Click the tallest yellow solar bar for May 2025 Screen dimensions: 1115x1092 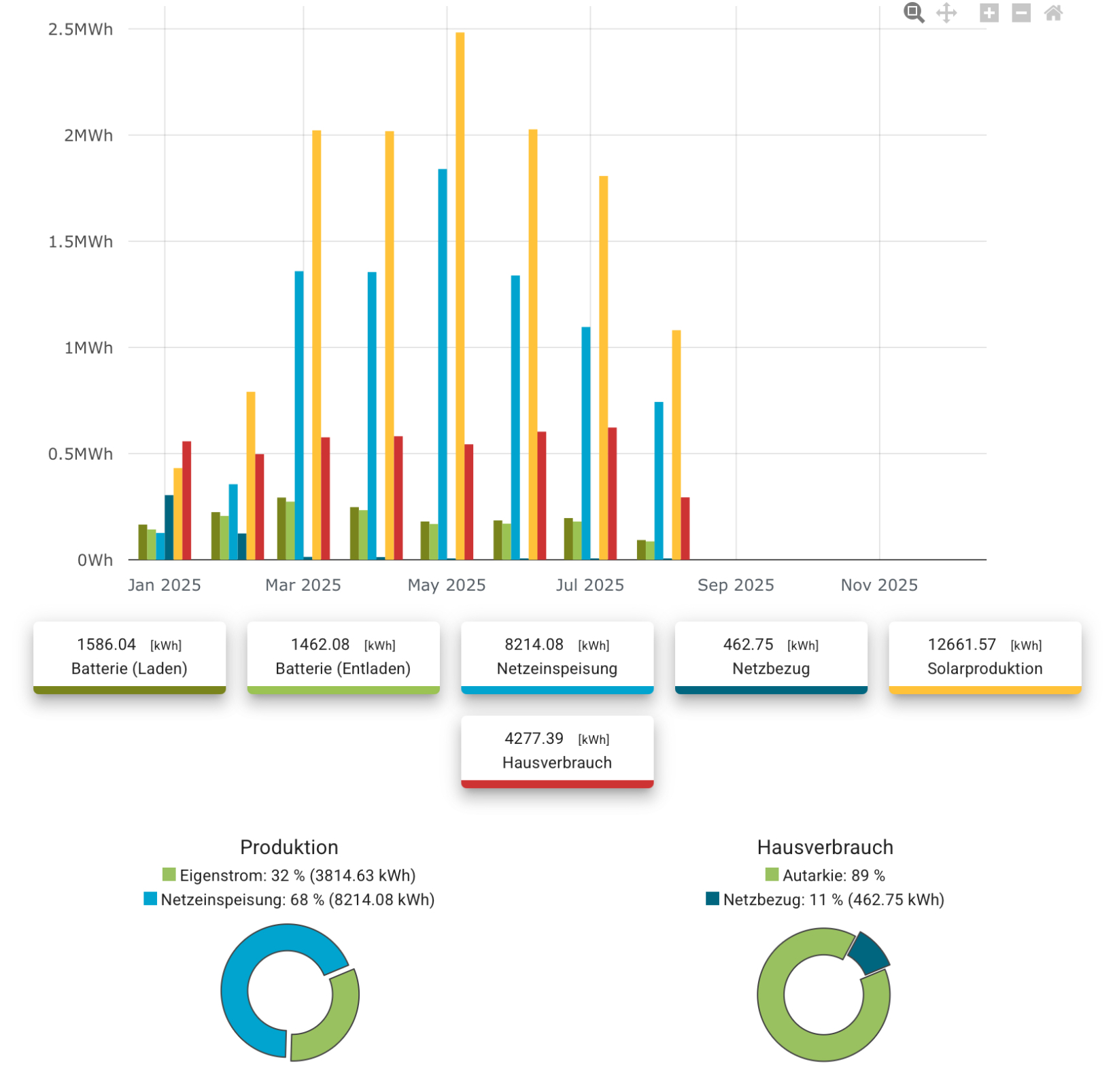[460, 296]
